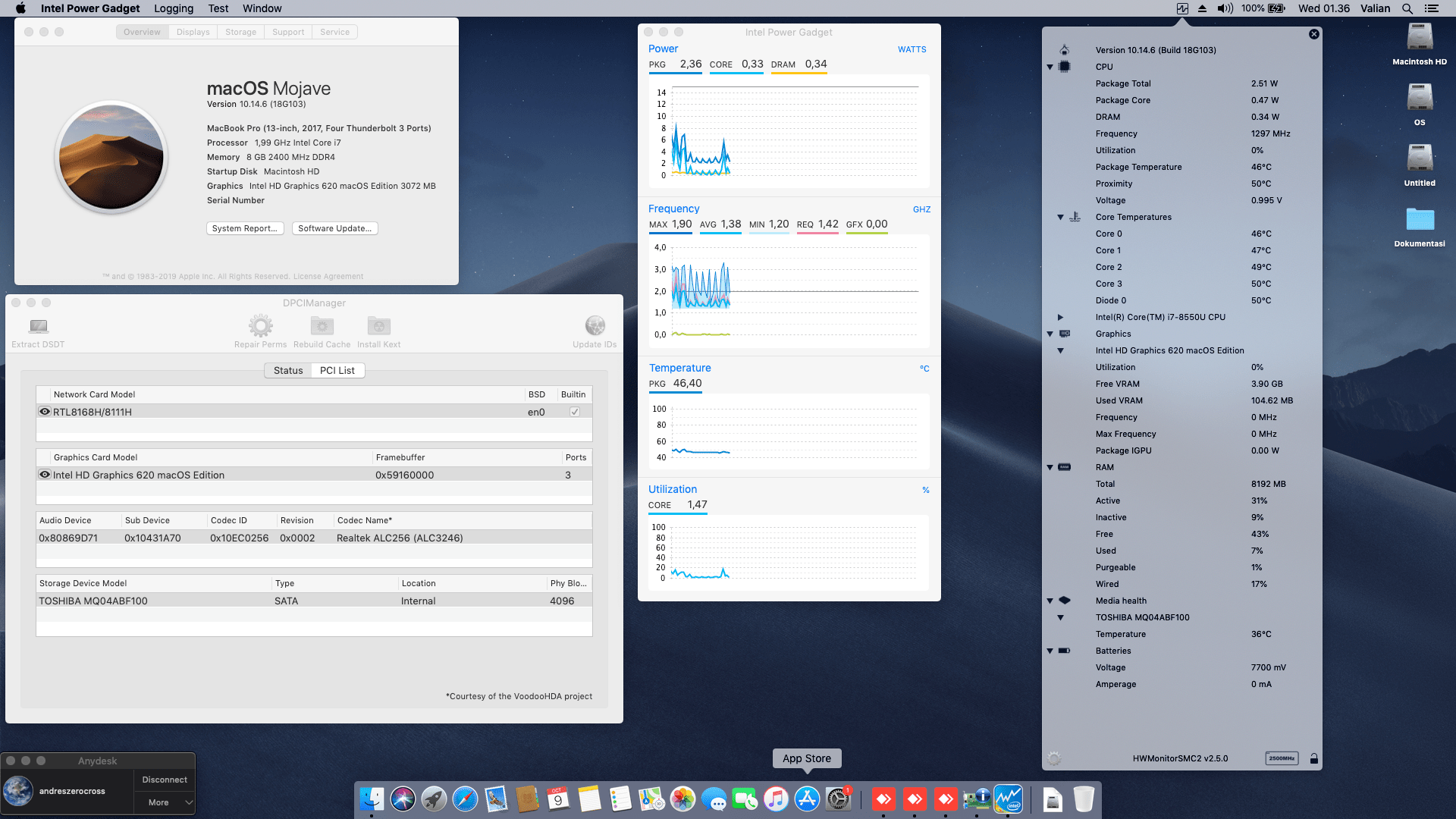Click the Install Kext icon
1456x819 pixels.
[x=378, y=325]
